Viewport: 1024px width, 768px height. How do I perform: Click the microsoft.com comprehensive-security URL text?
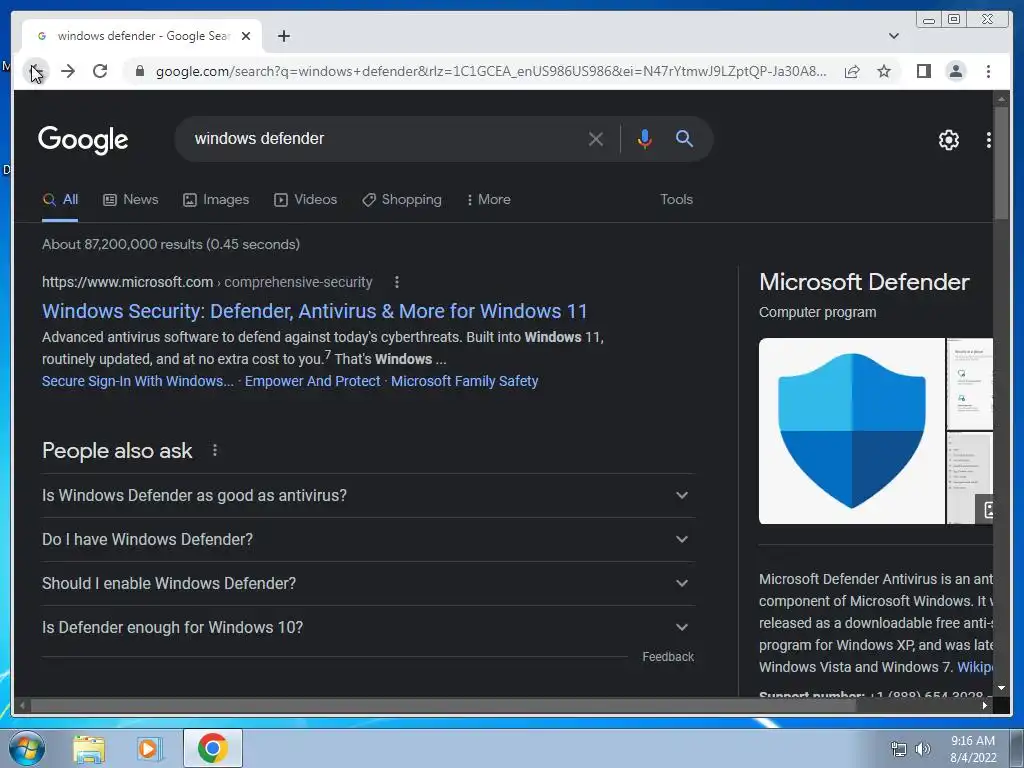[x=207, y=282]
